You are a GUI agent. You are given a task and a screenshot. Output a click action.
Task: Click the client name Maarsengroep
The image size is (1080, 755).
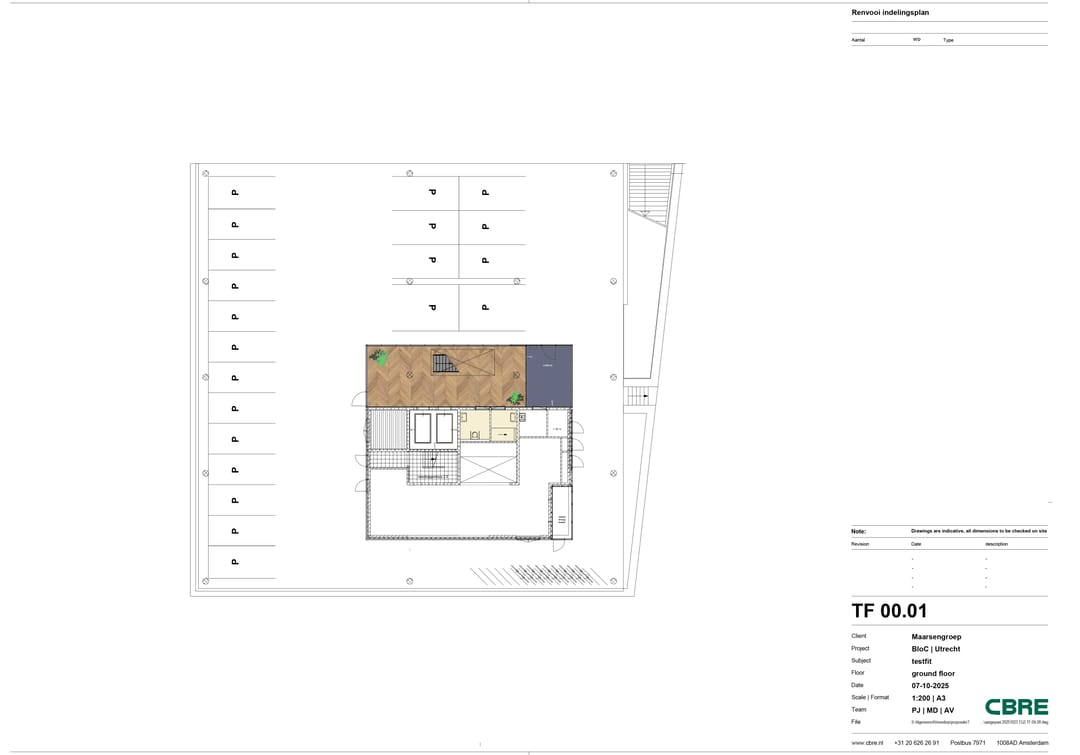936,636
